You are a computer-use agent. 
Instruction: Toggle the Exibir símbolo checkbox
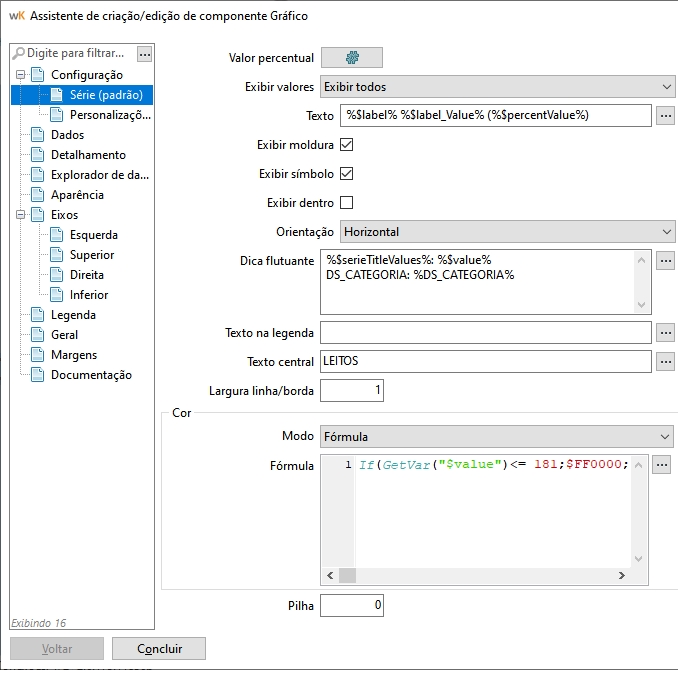pyautogui.click(x=347, y=174)
